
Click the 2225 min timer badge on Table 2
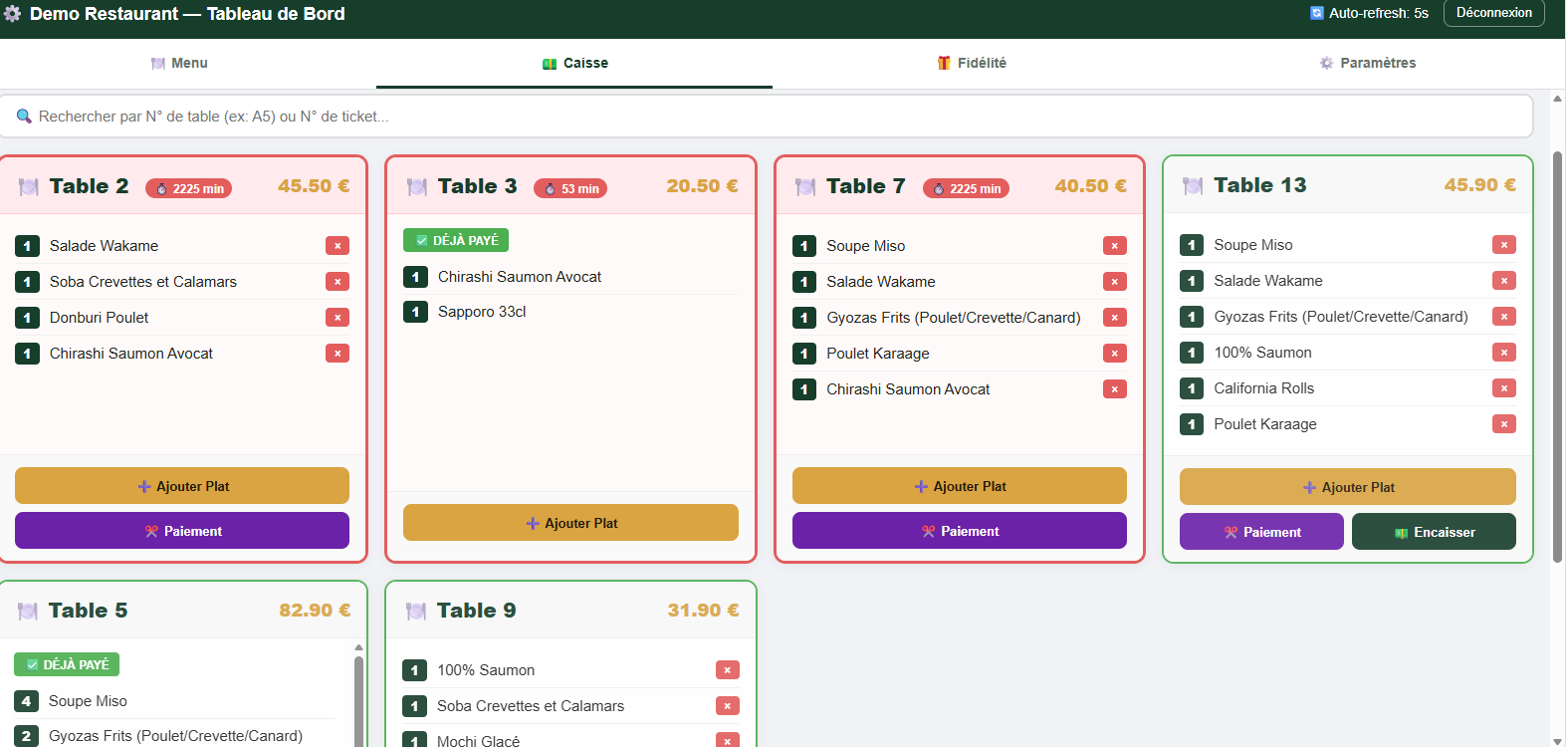coord(188,188)
